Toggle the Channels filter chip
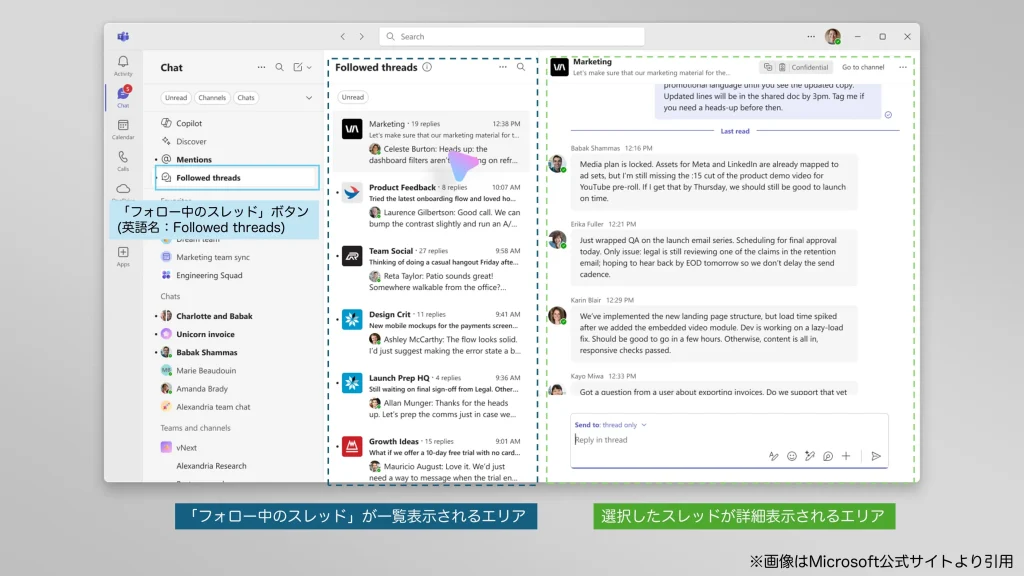The width and height of the screenshot is (1024, 576). [212, 97]
